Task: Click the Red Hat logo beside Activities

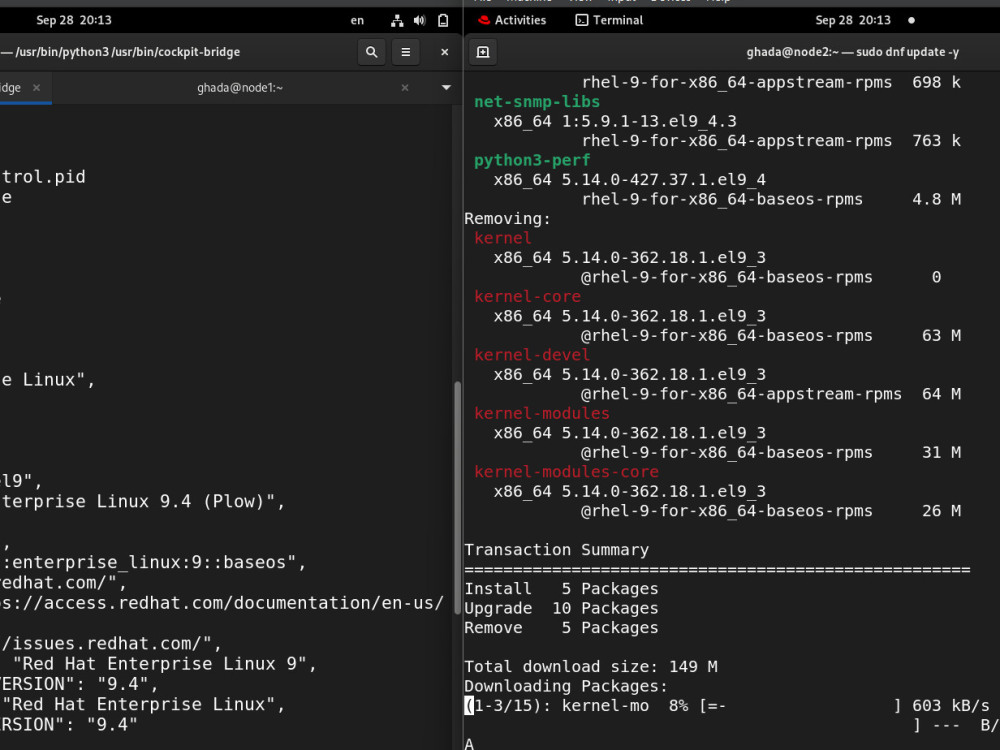Action: tap(484, 19)
